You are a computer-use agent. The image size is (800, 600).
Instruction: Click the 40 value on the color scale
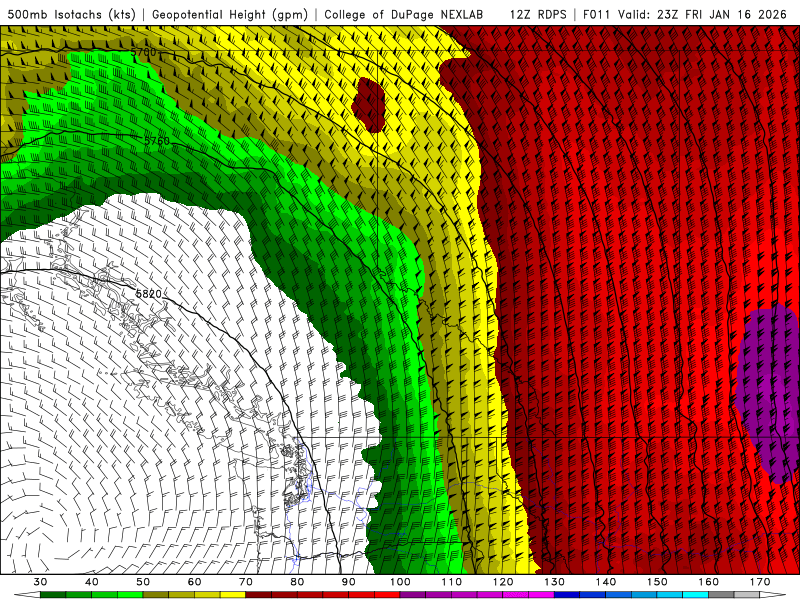[92, 582]
